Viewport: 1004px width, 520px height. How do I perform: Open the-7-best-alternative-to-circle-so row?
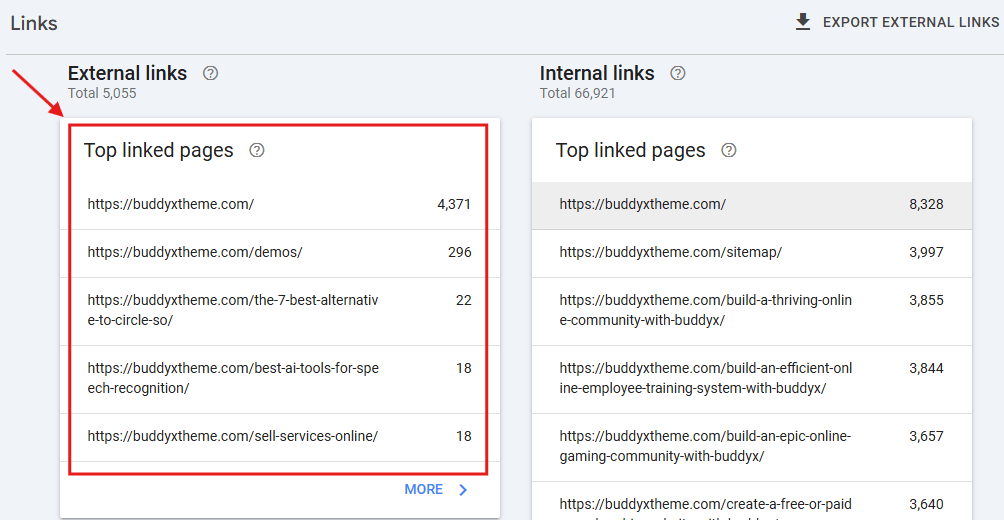pos(279,311)
